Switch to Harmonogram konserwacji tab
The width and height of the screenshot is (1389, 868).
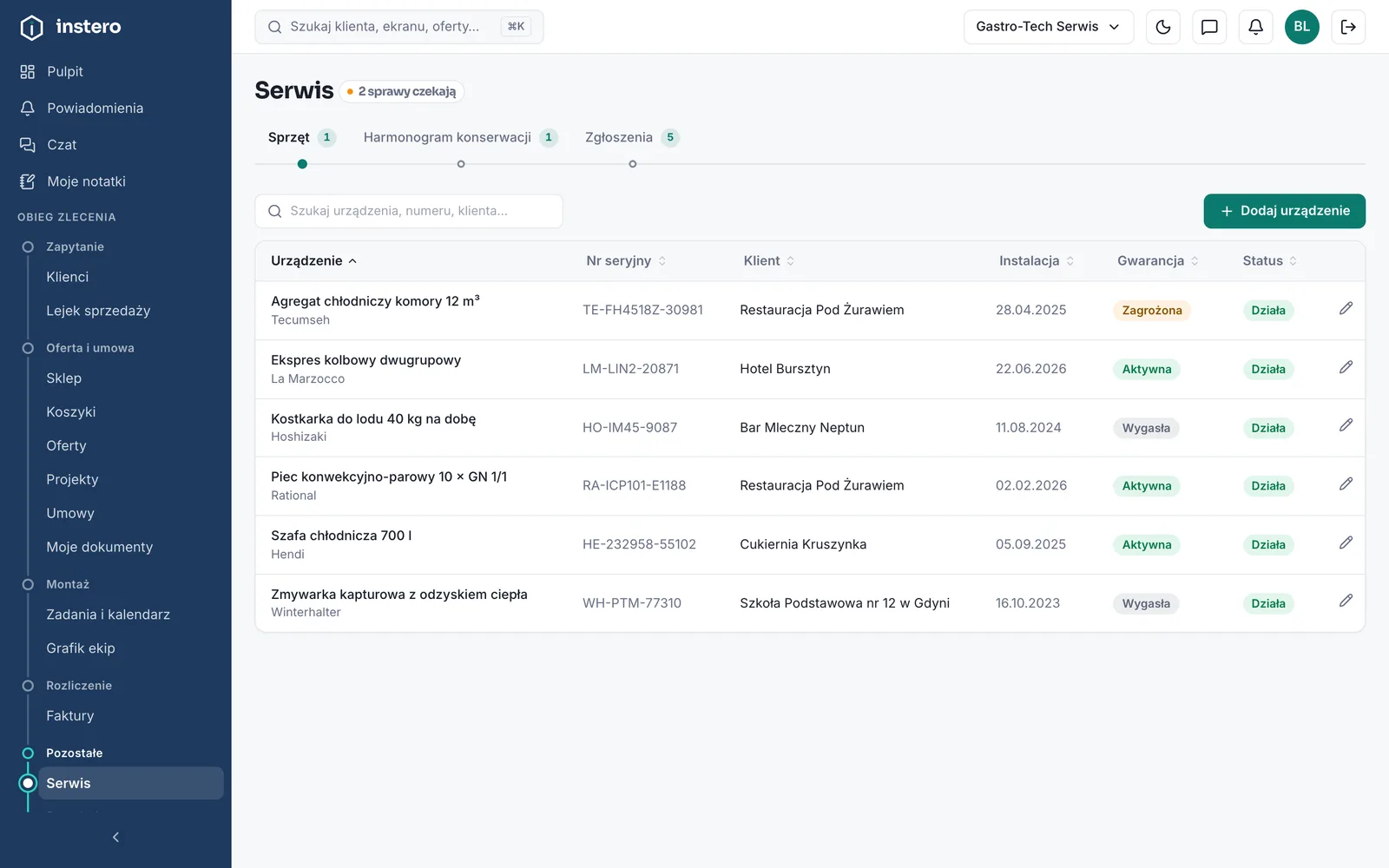[460, 137]
